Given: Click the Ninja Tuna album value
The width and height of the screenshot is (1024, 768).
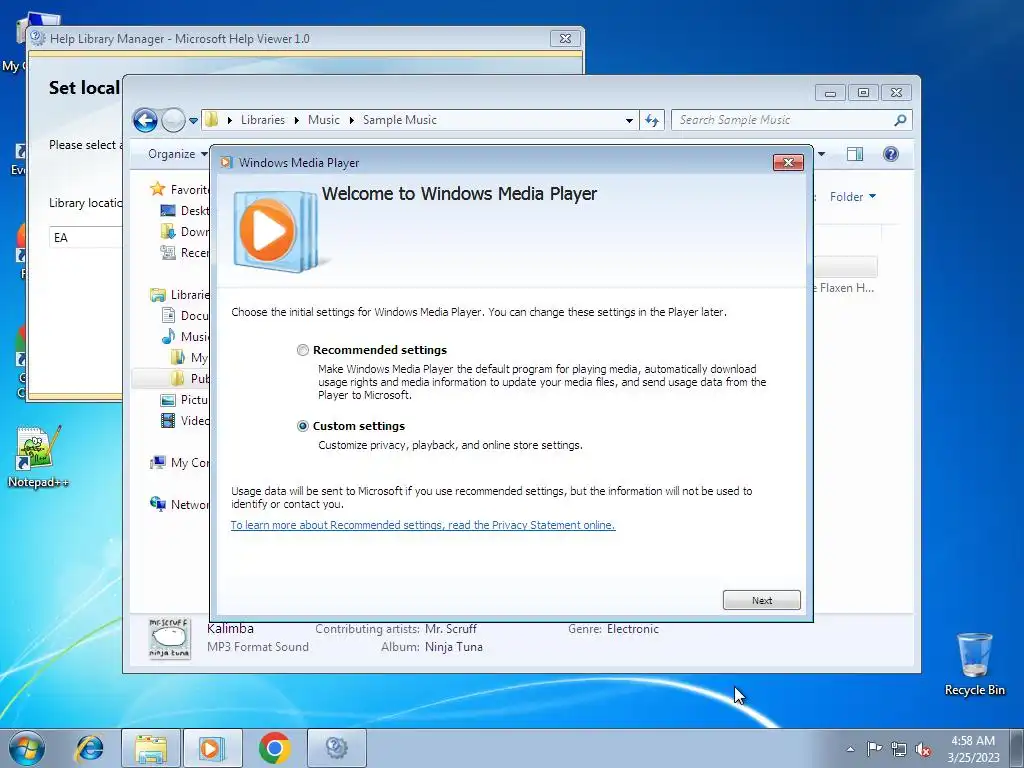Looking at the screenshot, I should click(x=453, y=647).
